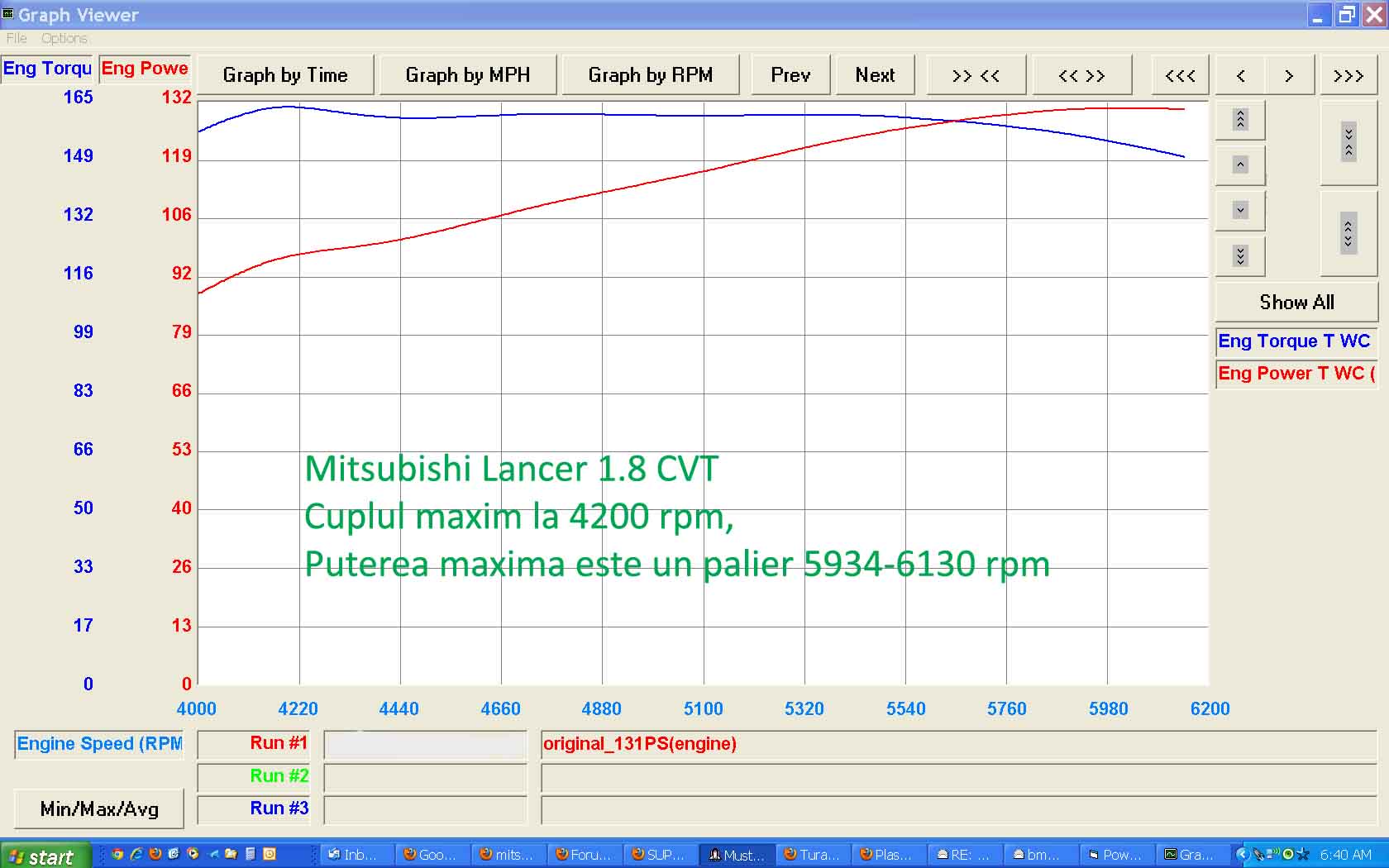Click the taskbar clock showing 6:40 AM
Viewport: 1389px width, 868px height.
point(1346,855)
